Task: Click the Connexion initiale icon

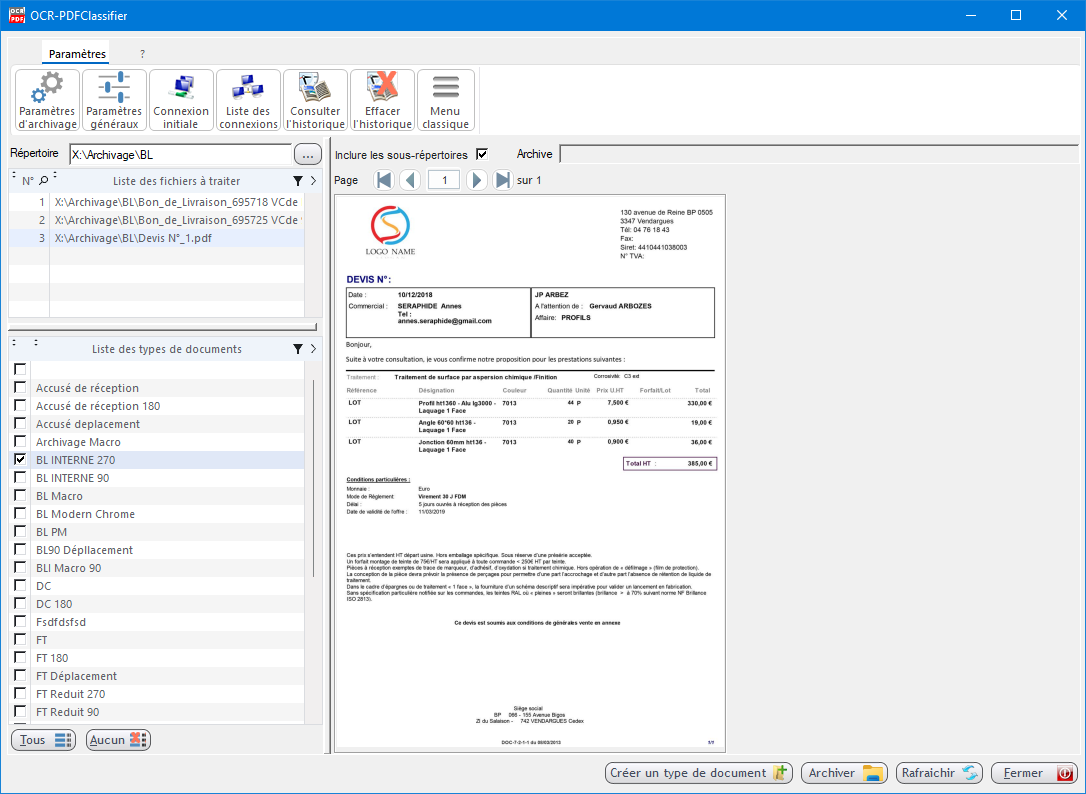Action: click(181, 100)
